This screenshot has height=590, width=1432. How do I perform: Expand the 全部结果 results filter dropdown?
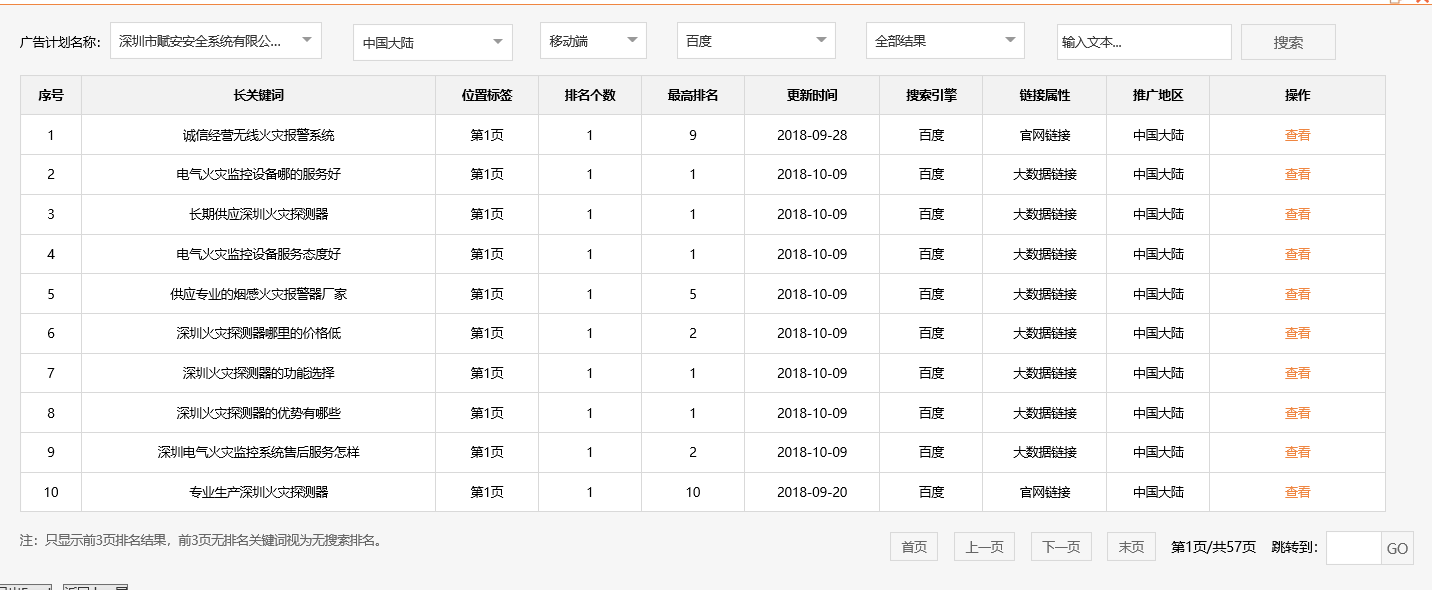945,40
